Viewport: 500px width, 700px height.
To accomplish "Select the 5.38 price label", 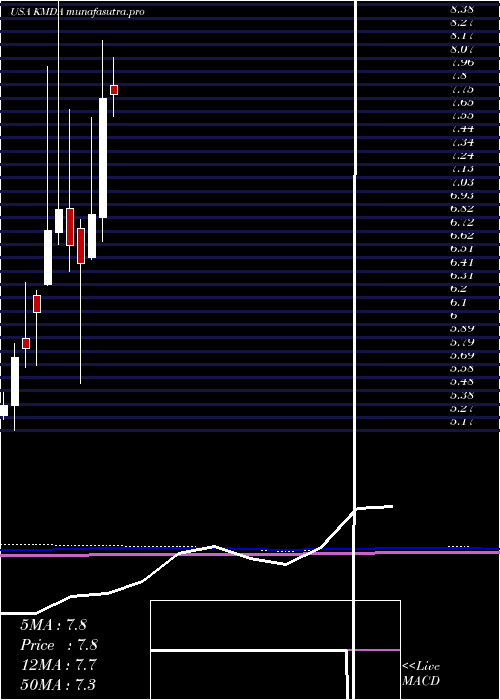I will coord(462,395).
